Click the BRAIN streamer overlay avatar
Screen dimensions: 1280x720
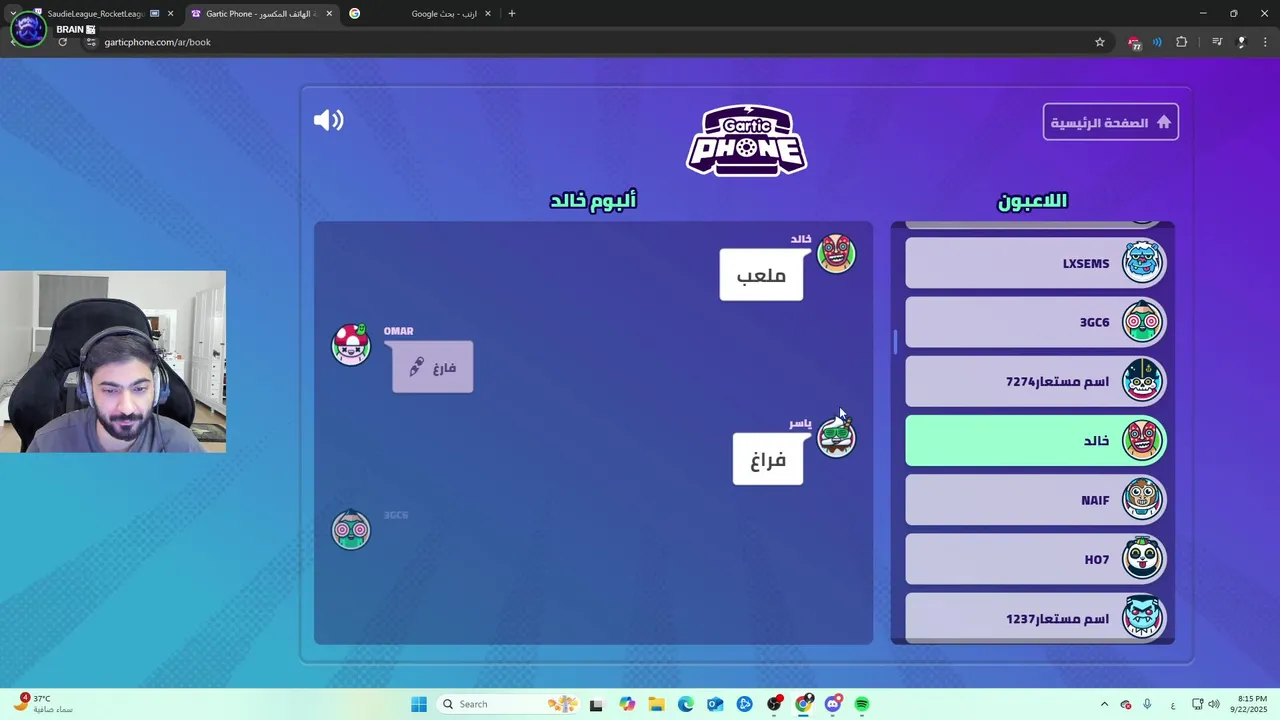pyautogui.click(x=28, y=29)
